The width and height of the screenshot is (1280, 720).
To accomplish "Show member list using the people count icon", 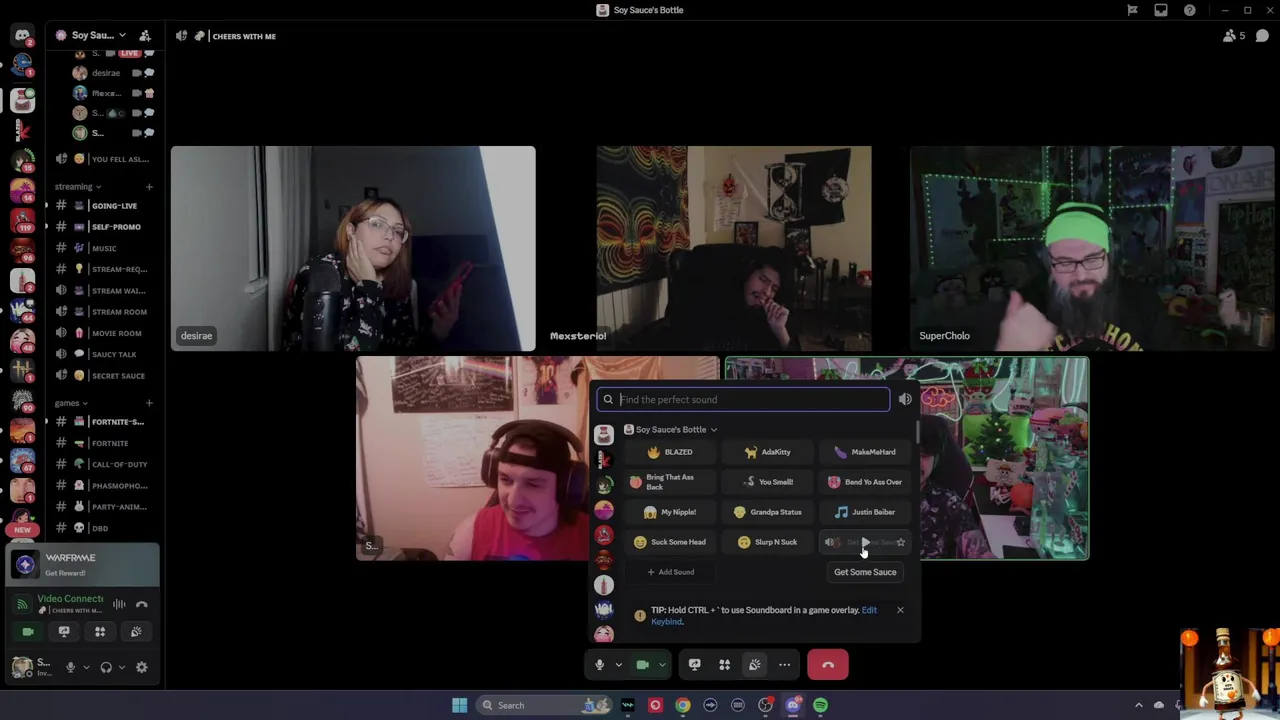I will (x=1233, y=36).
